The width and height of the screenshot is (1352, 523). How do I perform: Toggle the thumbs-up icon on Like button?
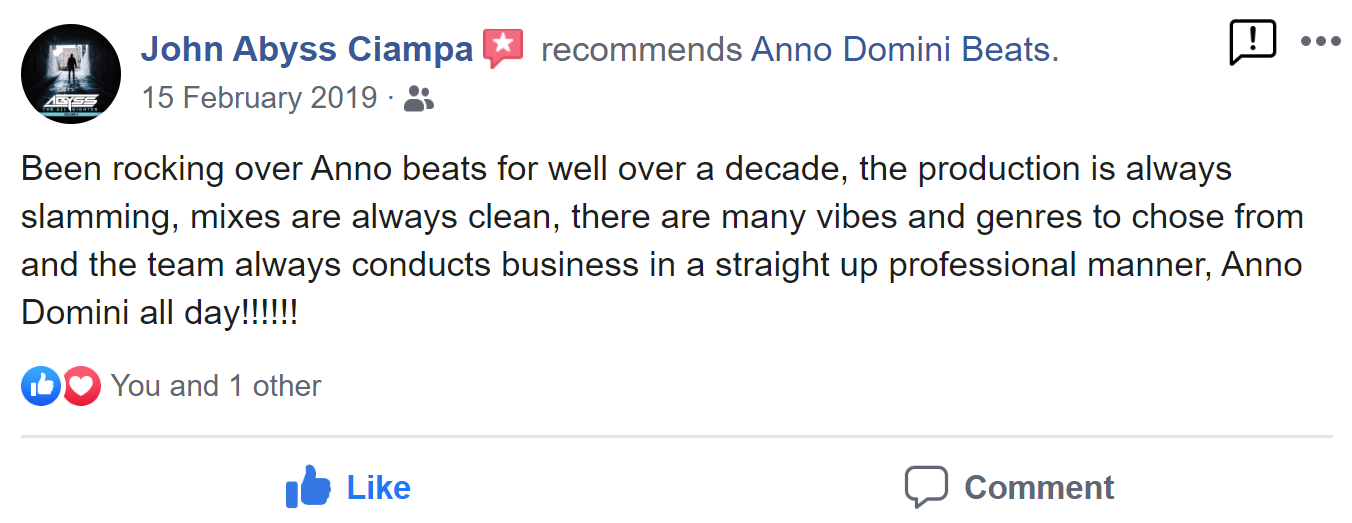(x=308, y=487)
